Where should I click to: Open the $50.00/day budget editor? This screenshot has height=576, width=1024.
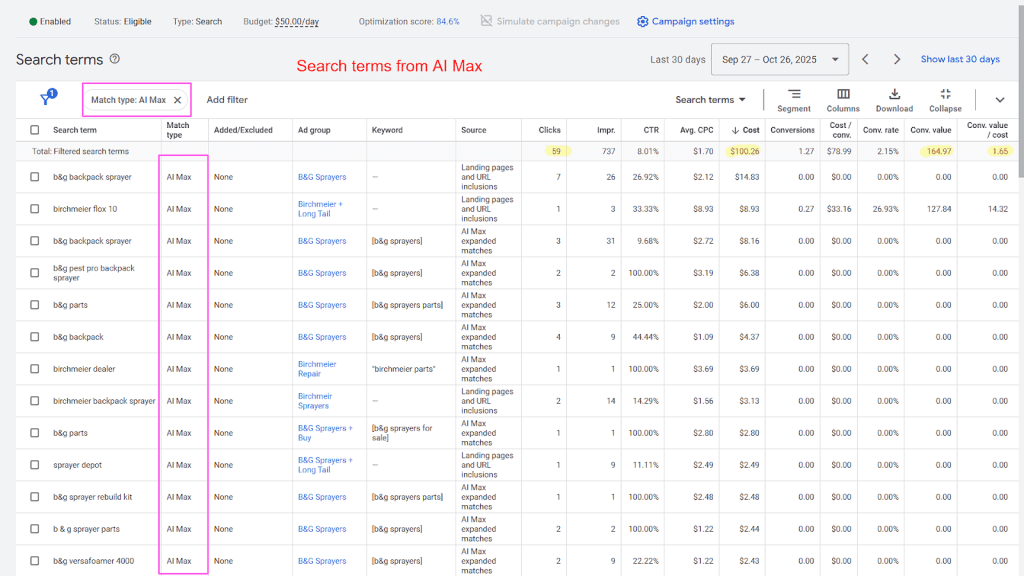click(x=296, y=22)
